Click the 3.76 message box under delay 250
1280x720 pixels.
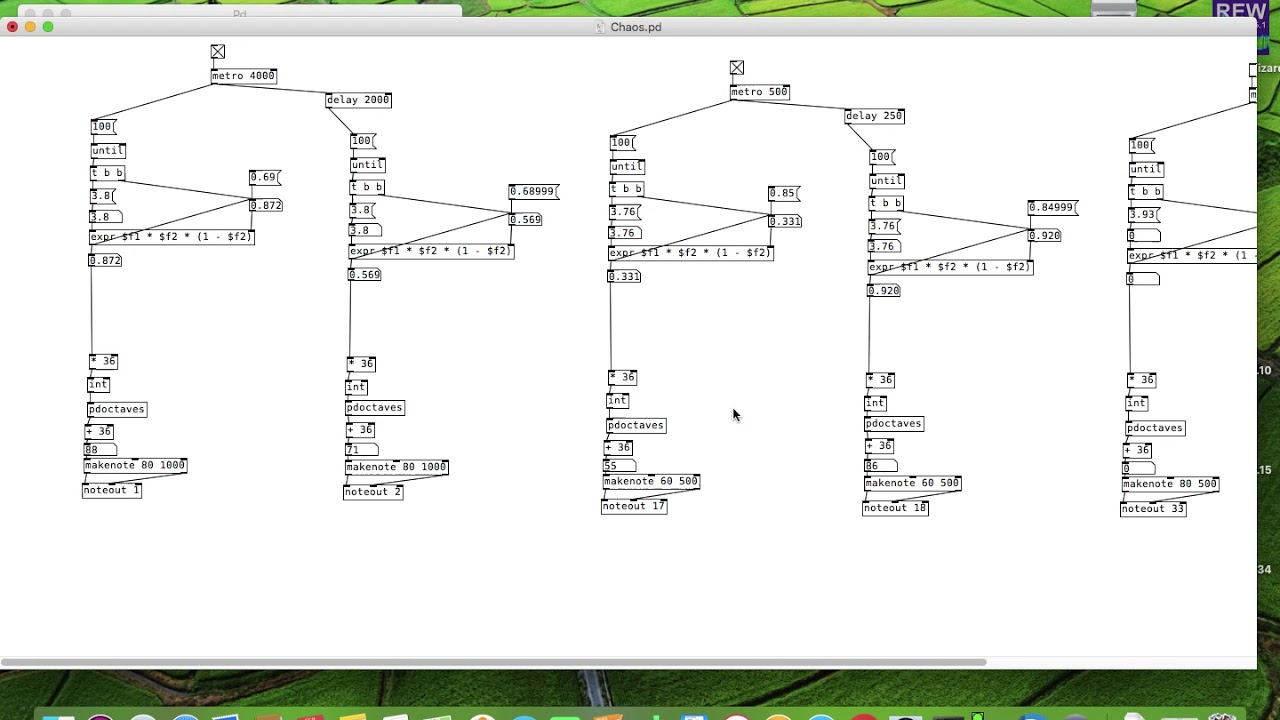884,227
